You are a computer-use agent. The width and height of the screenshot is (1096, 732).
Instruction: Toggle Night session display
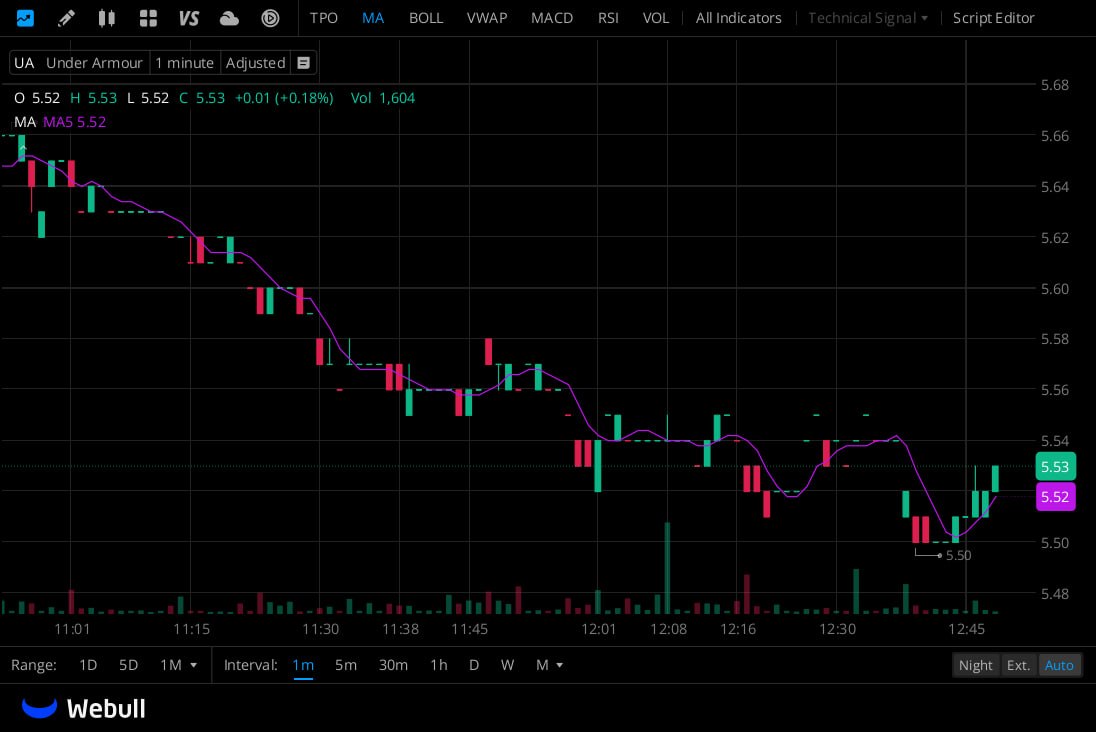[x=976, y=665]
